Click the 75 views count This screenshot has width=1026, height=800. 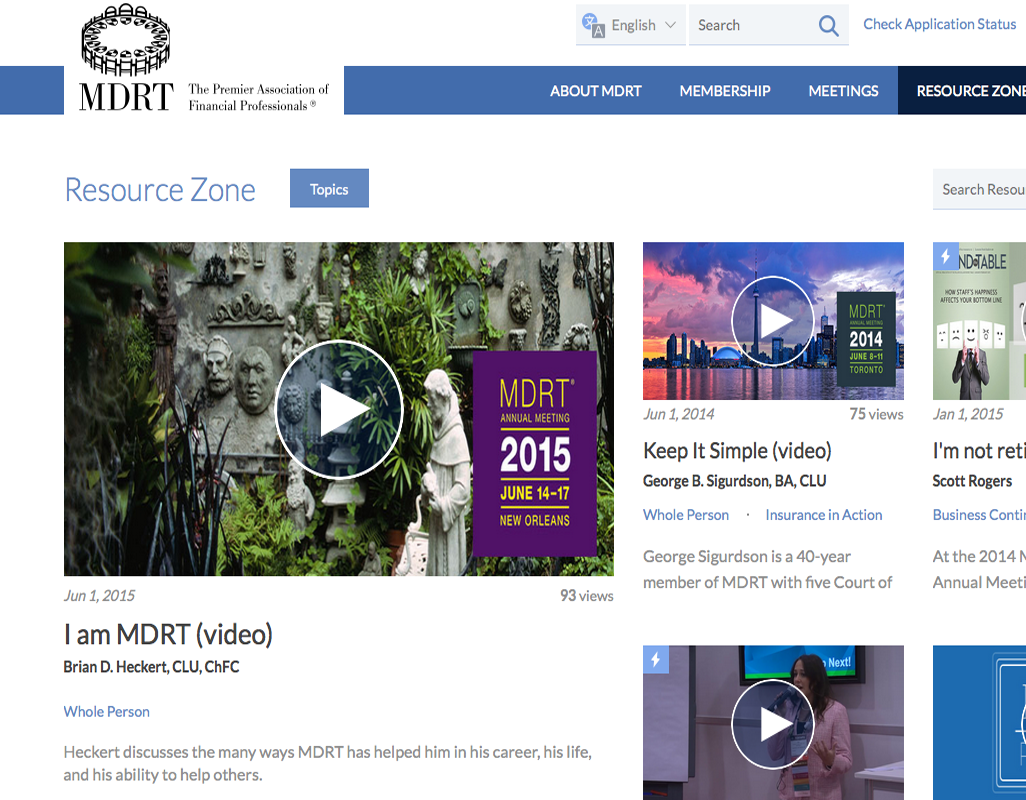pos(877,414)
